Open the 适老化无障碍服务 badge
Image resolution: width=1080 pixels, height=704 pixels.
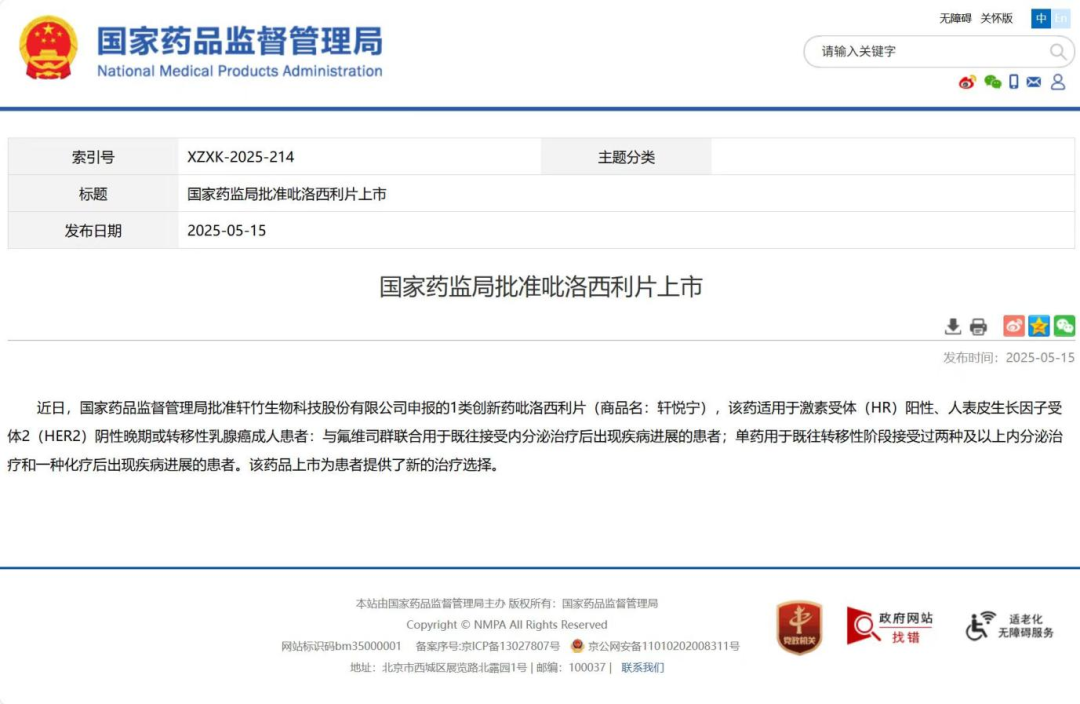point(1009,627)
